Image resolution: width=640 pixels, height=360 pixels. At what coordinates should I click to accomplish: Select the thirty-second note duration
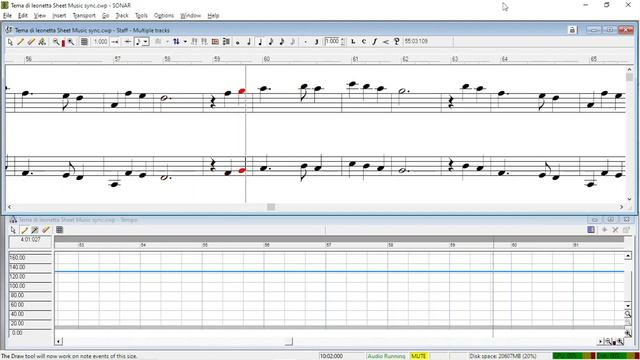[x=293, y=42]
